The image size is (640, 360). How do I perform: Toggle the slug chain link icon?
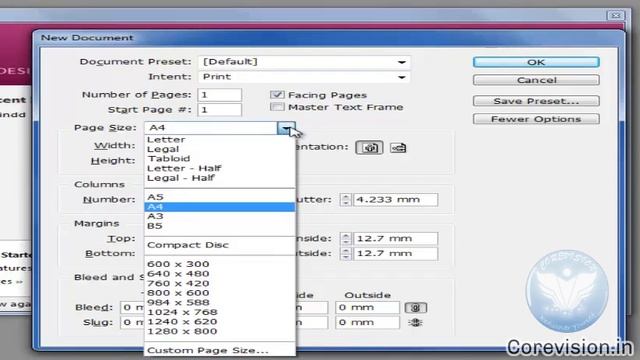[416, 322]
